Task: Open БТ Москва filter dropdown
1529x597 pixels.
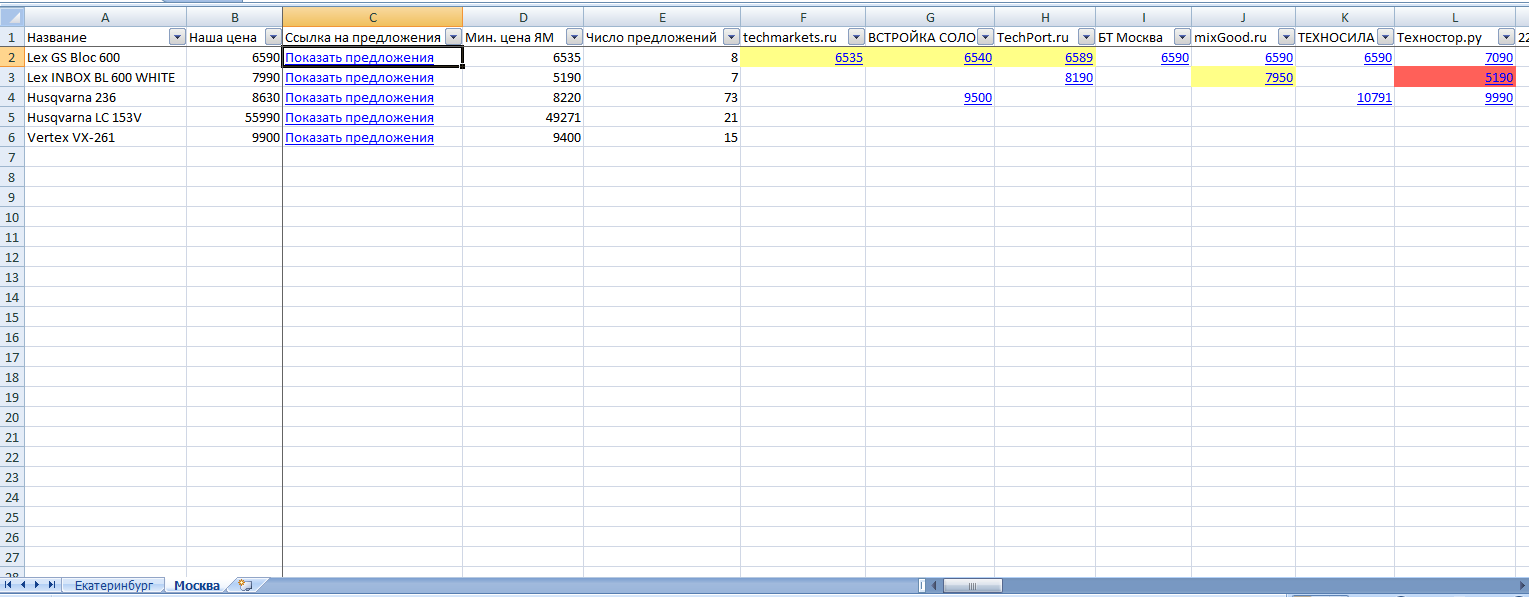Action: point(1182,37)
